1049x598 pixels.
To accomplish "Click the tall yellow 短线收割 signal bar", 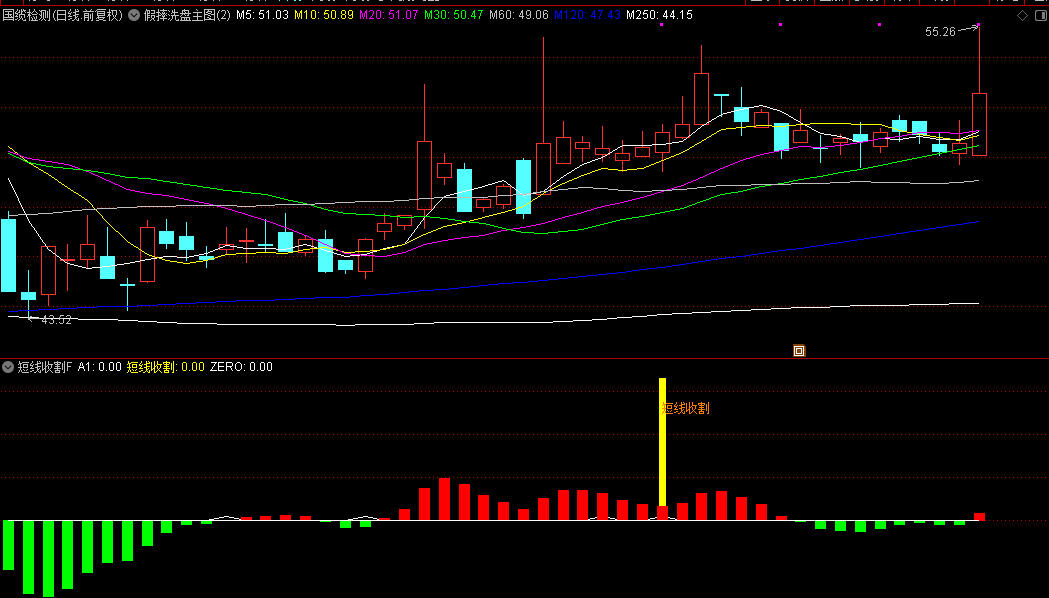I will click(x=662, y=442).
